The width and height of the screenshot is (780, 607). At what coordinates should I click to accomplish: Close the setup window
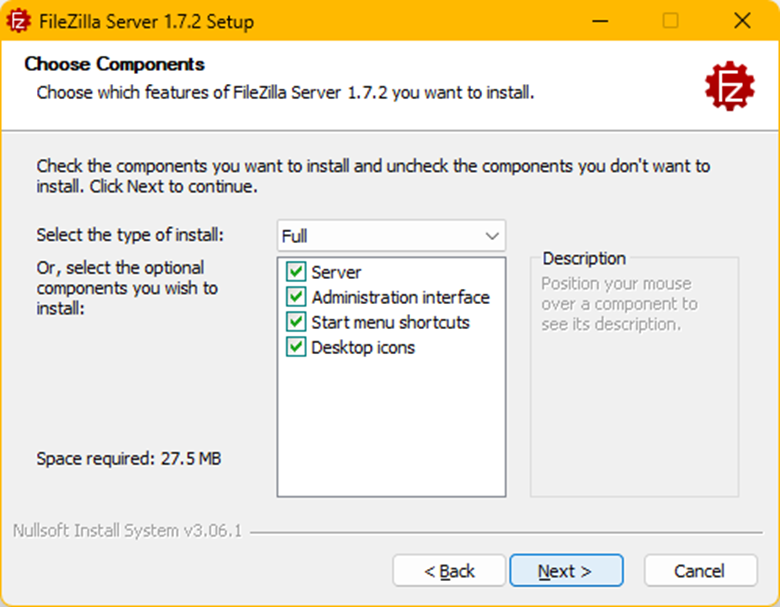(742, 21)
